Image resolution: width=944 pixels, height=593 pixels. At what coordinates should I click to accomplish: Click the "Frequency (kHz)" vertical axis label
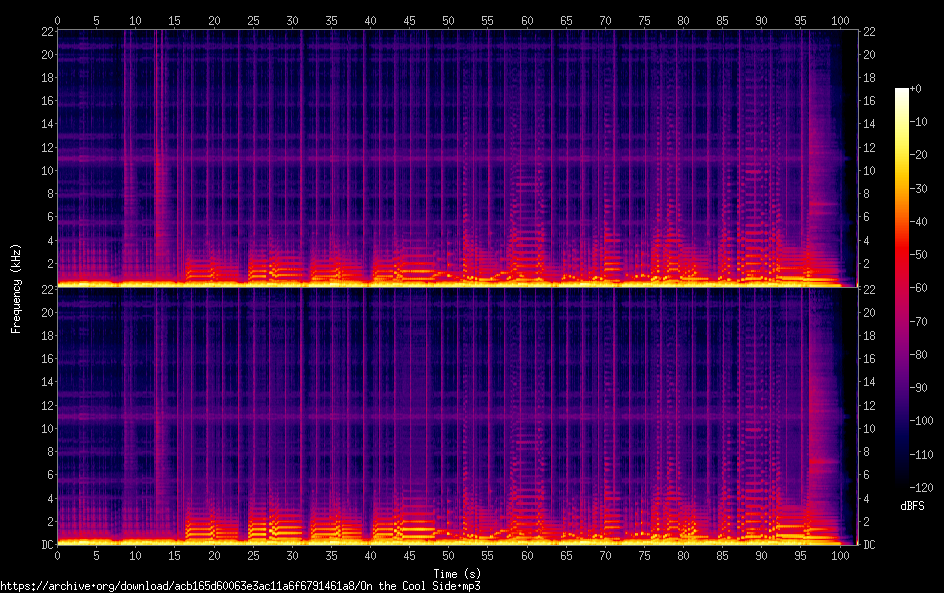click(x=16, y=288)
